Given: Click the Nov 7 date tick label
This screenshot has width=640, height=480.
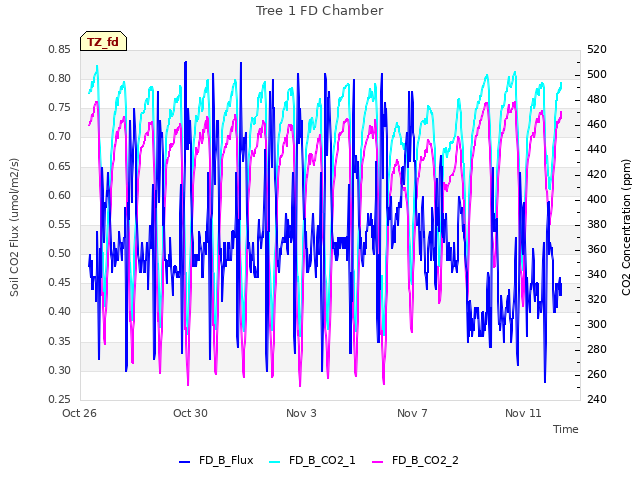Looking at the screenshot, I should coord(412,413).
